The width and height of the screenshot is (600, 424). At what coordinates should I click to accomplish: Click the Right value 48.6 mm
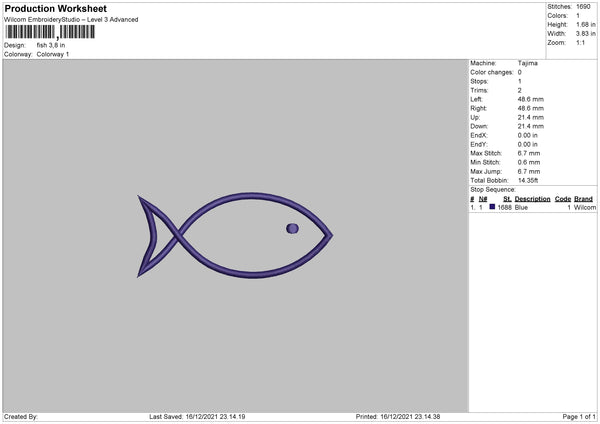click(531, 108)
